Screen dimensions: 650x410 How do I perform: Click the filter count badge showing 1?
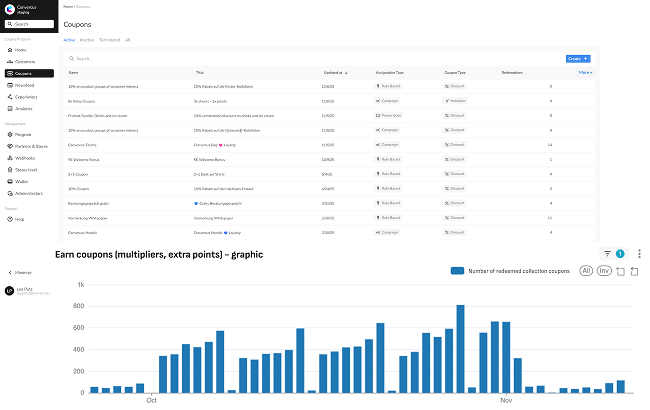[620, 254]
